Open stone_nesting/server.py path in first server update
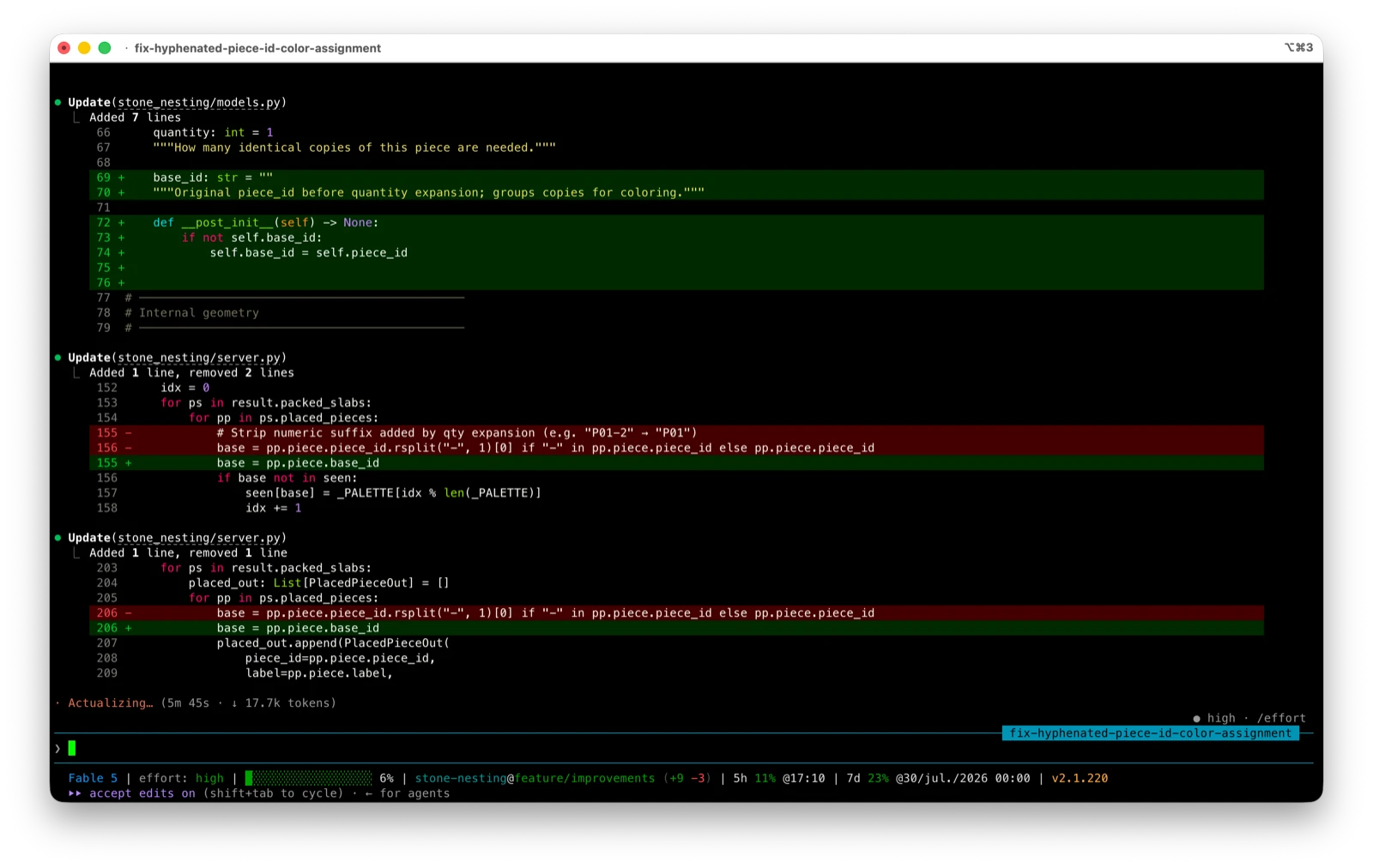The height and width of the screenshot is (868, 1373). pyautogui.click(x=198, y=358)
